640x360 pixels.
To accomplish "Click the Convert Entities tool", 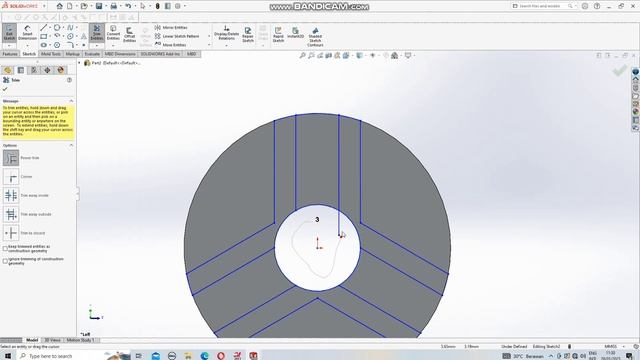I will point(113,33).
